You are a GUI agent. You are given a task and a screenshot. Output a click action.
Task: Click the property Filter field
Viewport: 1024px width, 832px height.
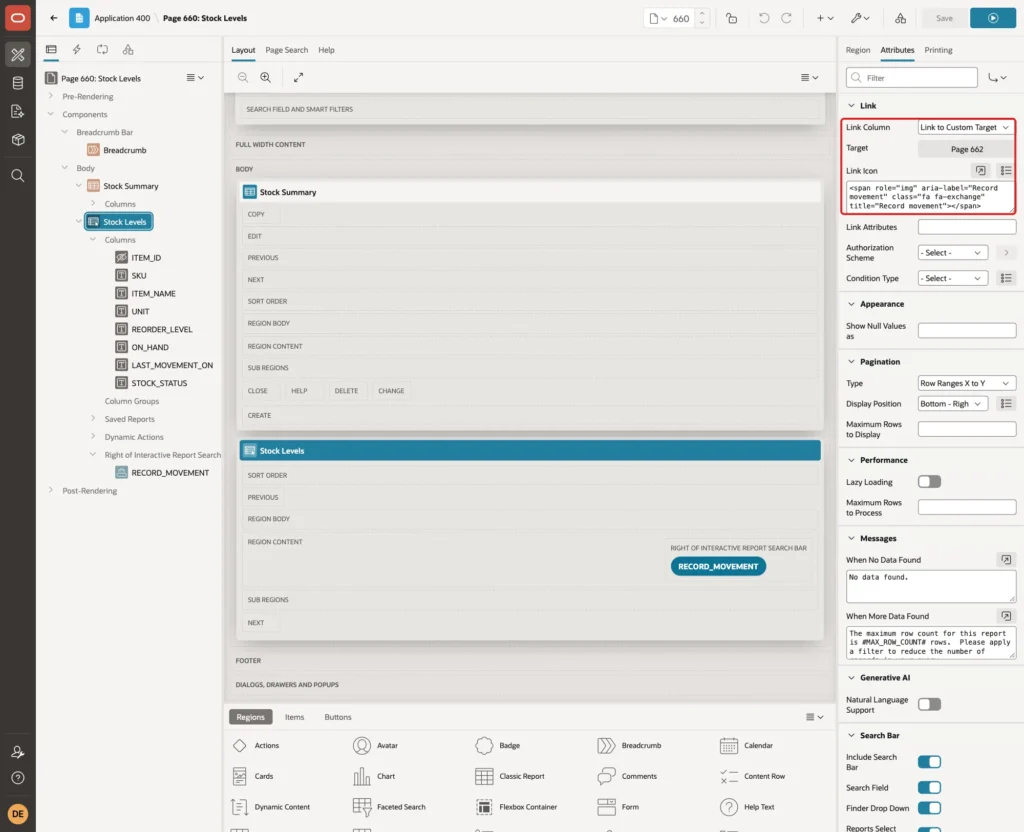tap(912, 78)
